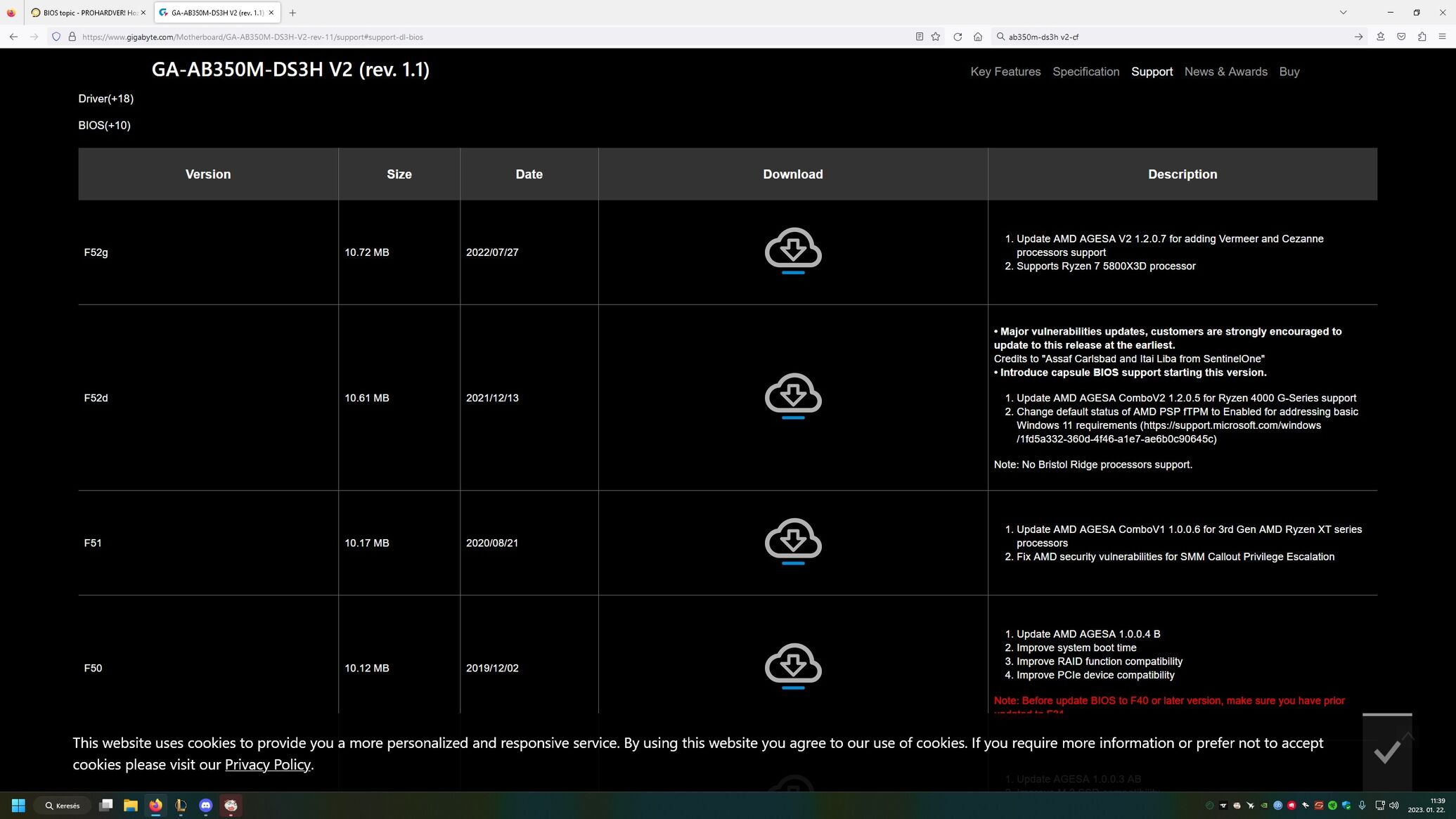Open the Privacy Policy link
Image resolution: width=1456 pixels, height=819 pixels.
pos(267,764)
